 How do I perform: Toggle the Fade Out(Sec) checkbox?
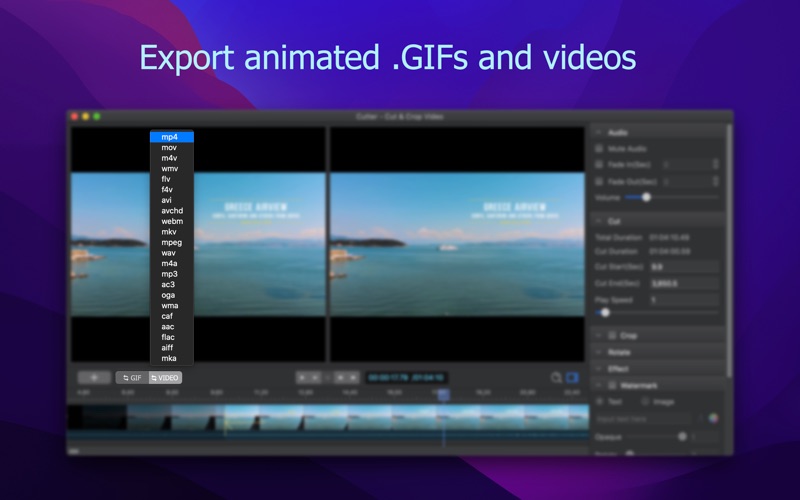599,181
